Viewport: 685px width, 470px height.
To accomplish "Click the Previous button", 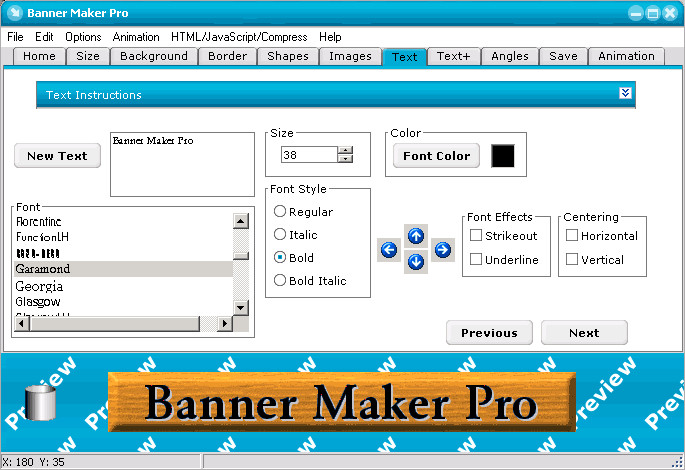I will pos(489,333).
